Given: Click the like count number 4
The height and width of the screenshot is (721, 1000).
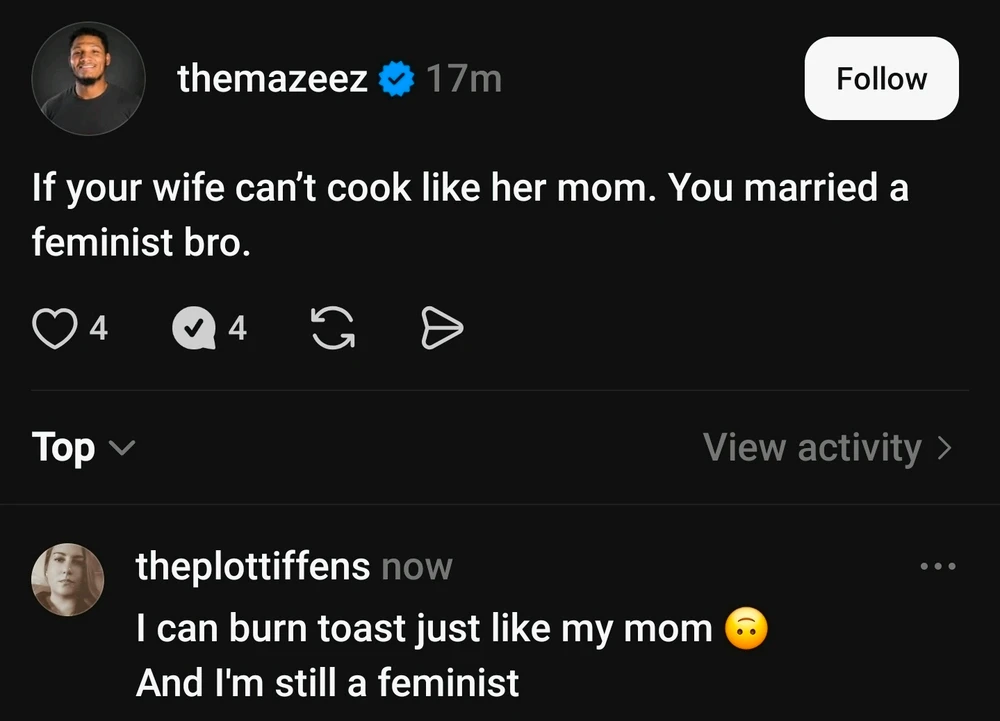Looking at the screenshot, I should point(98,328).
